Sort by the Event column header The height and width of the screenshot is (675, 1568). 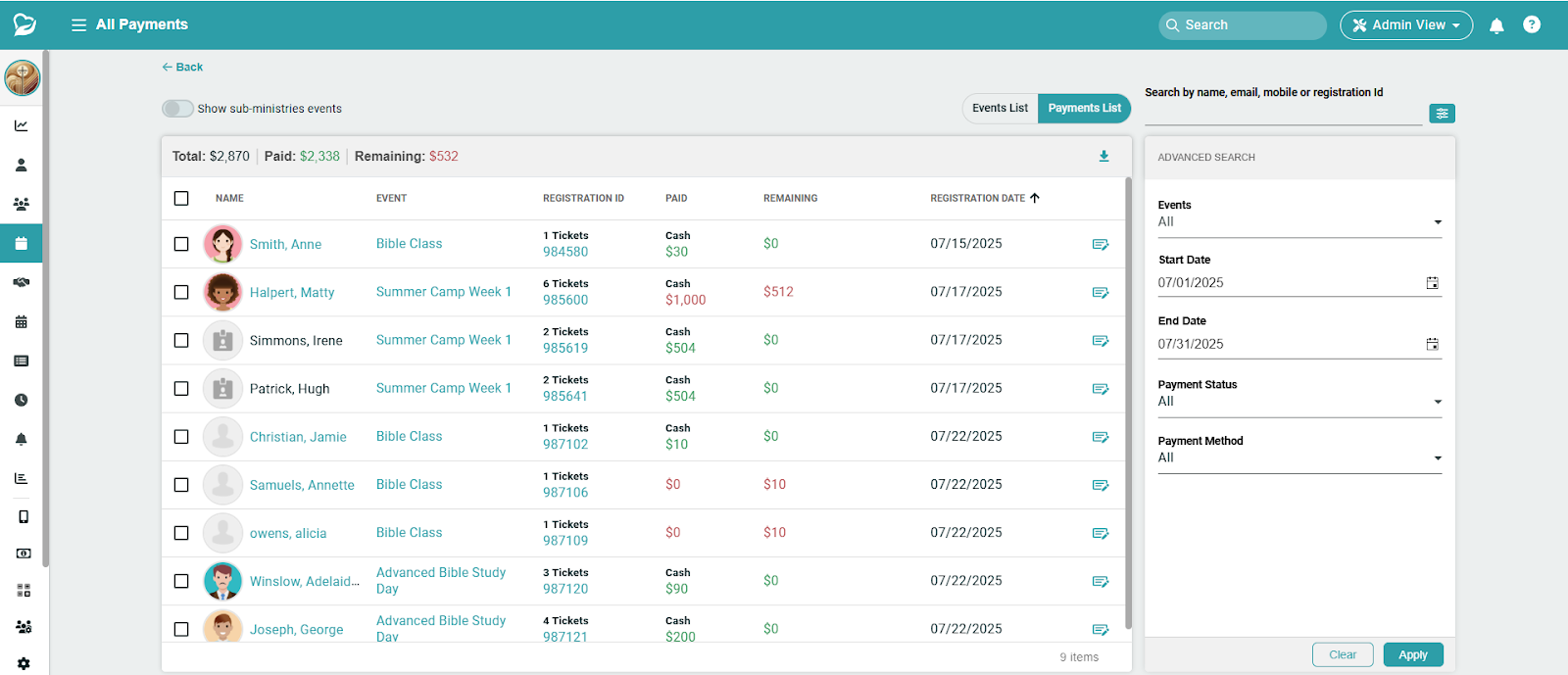pos(391,198)
